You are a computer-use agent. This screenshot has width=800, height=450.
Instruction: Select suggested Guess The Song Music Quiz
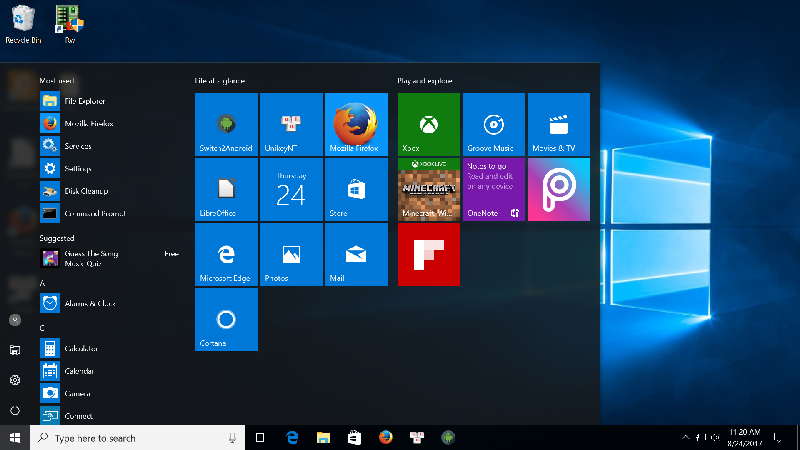[x=110, y=258]
